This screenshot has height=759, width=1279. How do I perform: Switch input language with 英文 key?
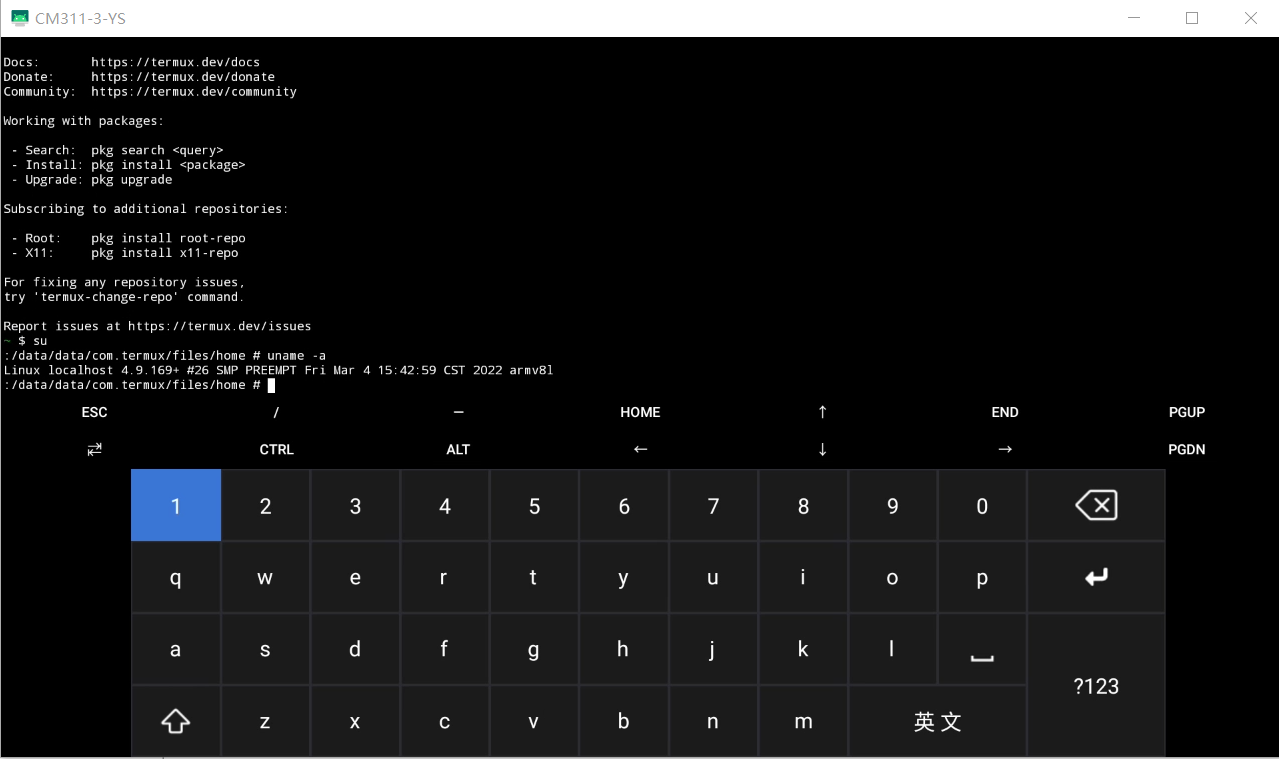pyautogui.click(x=937, y=722)
